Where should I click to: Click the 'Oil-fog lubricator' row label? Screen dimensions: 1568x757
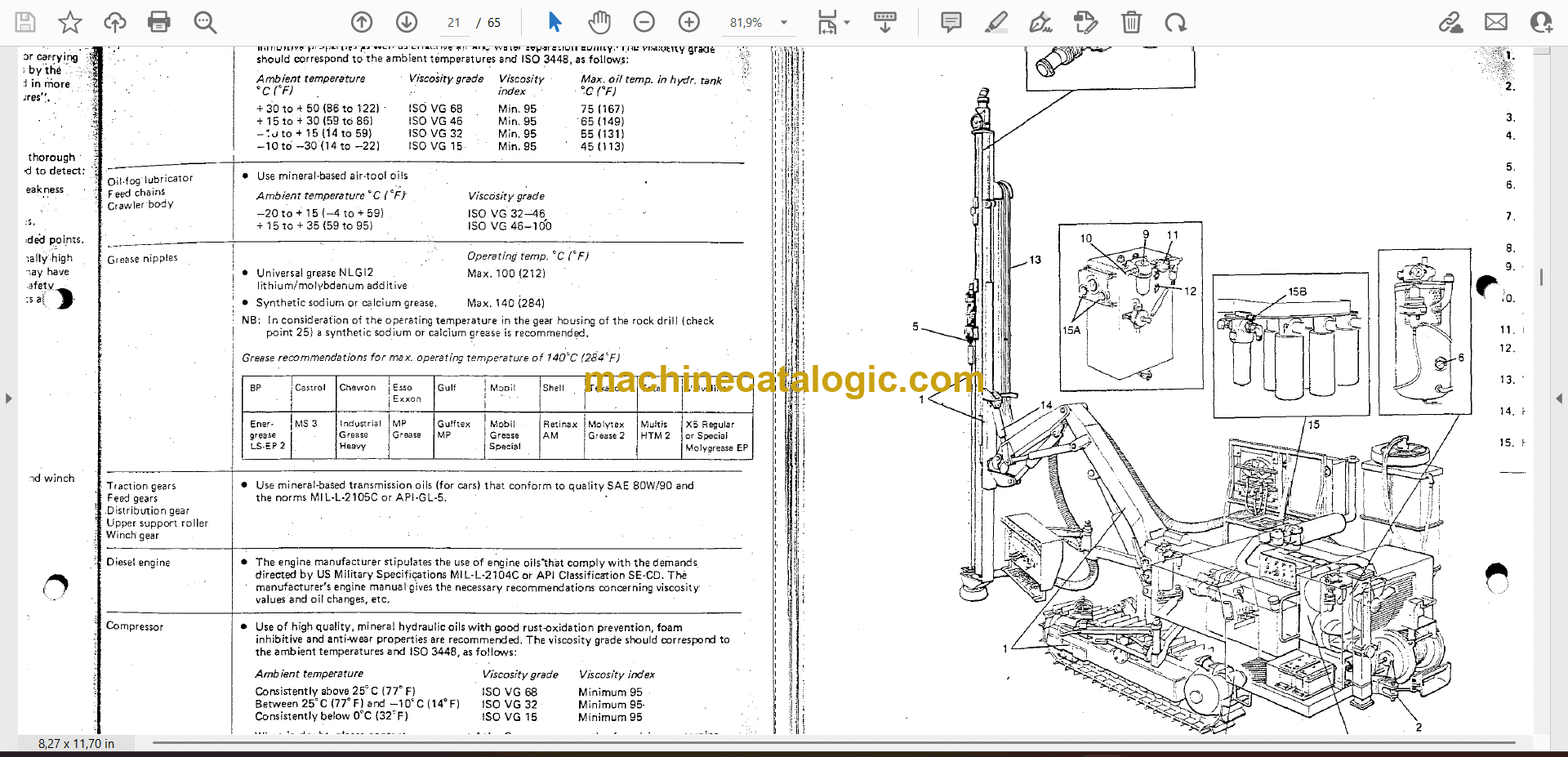tap(150, 180)
